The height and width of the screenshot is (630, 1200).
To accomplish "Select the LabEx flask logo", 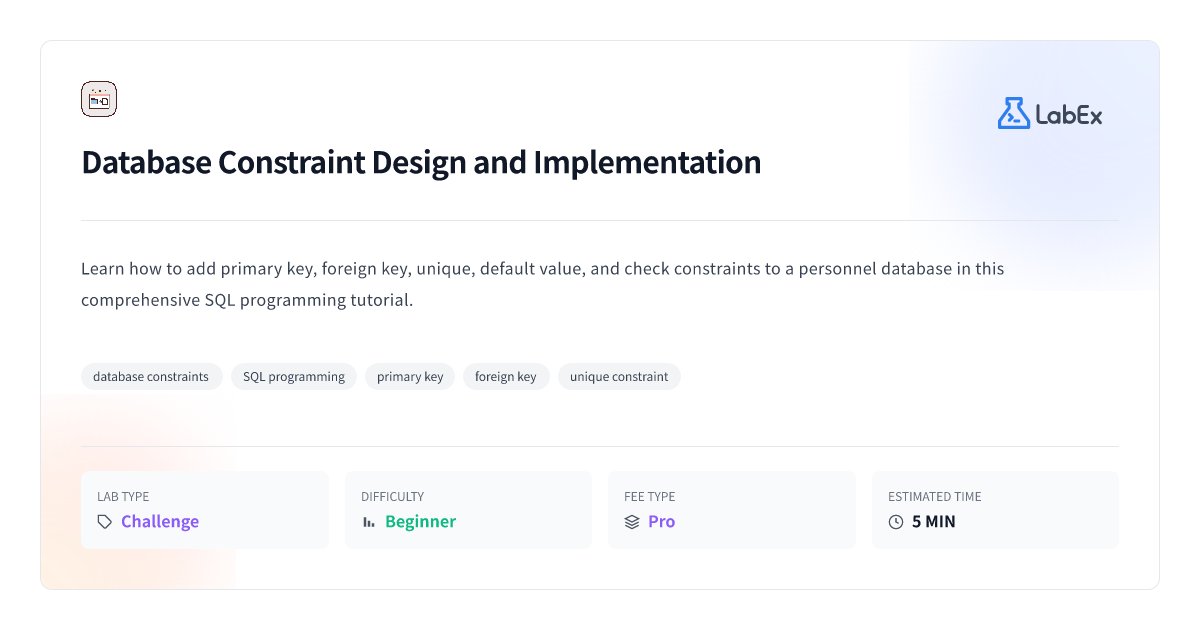I will (x=1012, y=114).
